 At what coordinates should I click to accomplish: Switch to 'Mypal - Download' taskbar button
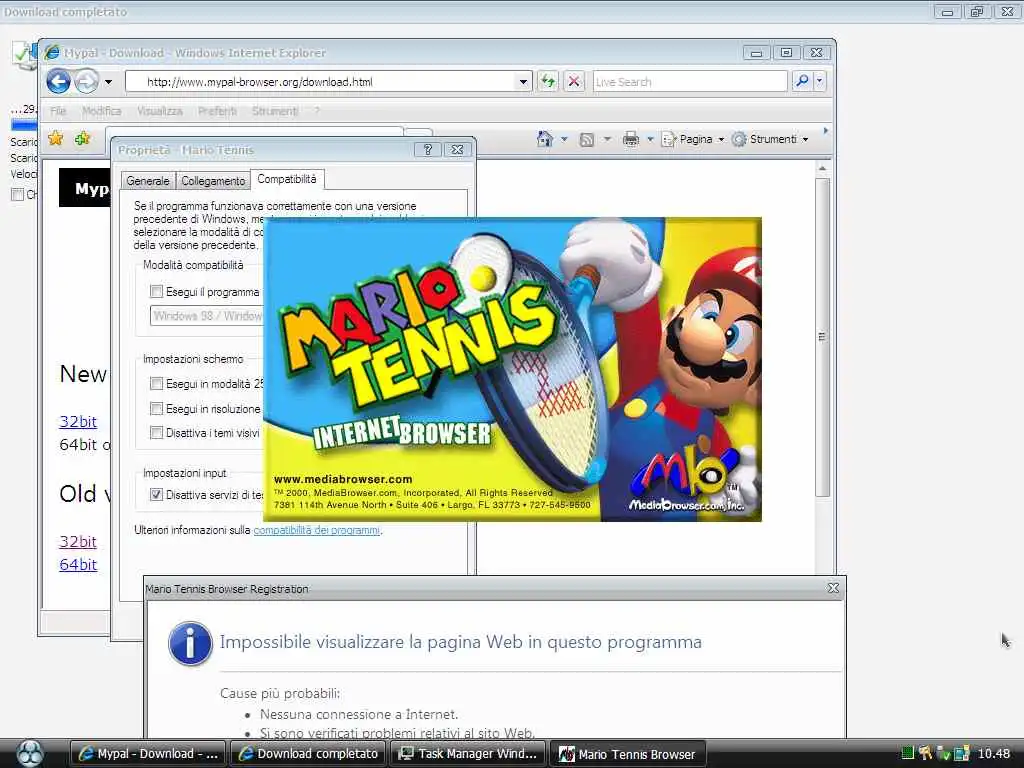tap(148, 754)
